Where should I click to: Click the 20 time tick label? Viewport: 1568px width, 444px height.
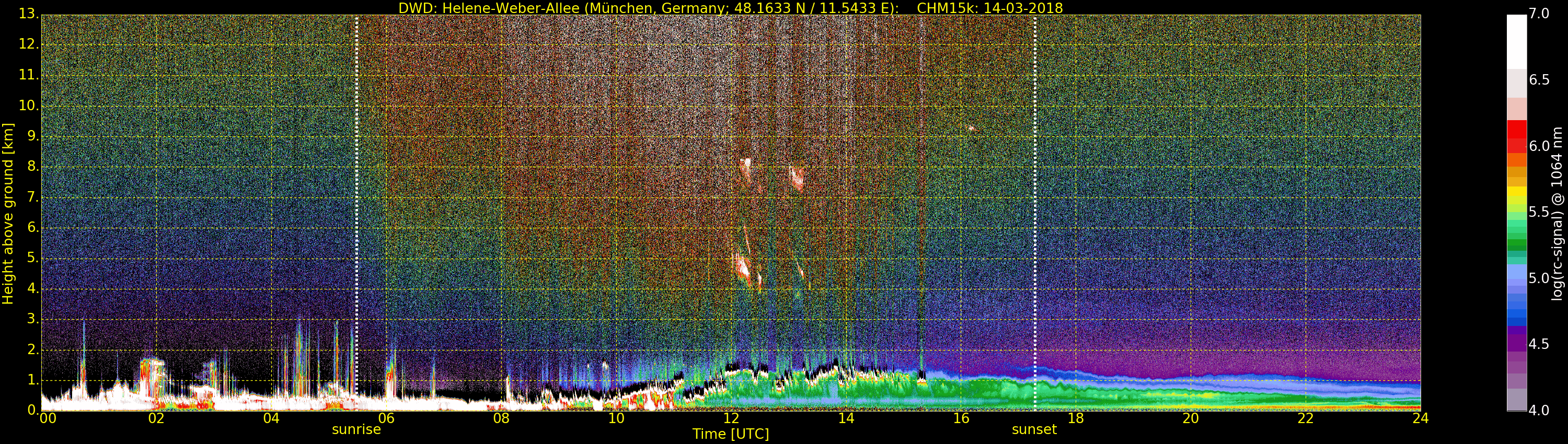pos(1191,418)
